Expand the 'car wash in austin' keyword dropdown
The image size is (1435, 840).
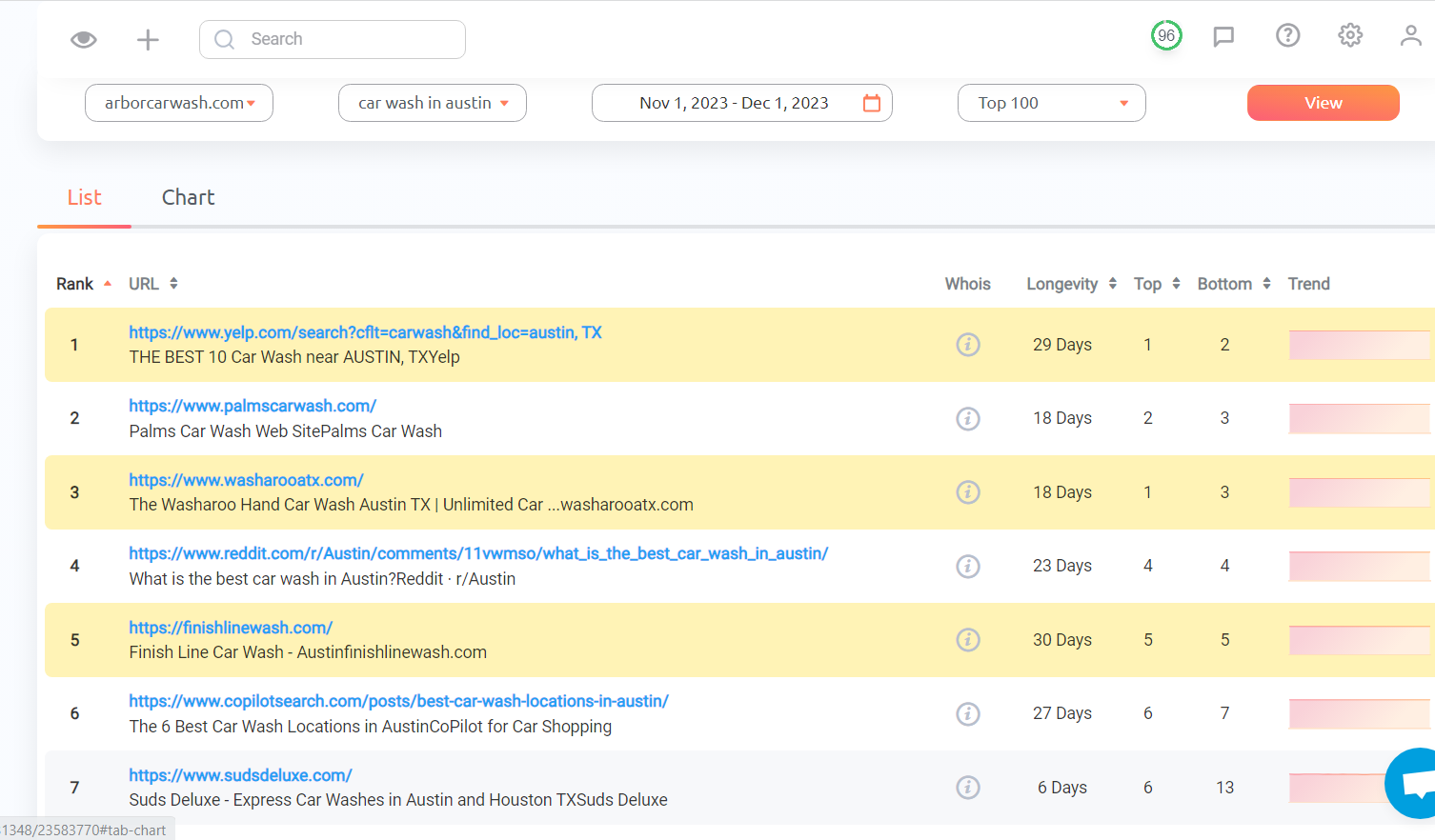pos(433,103)
